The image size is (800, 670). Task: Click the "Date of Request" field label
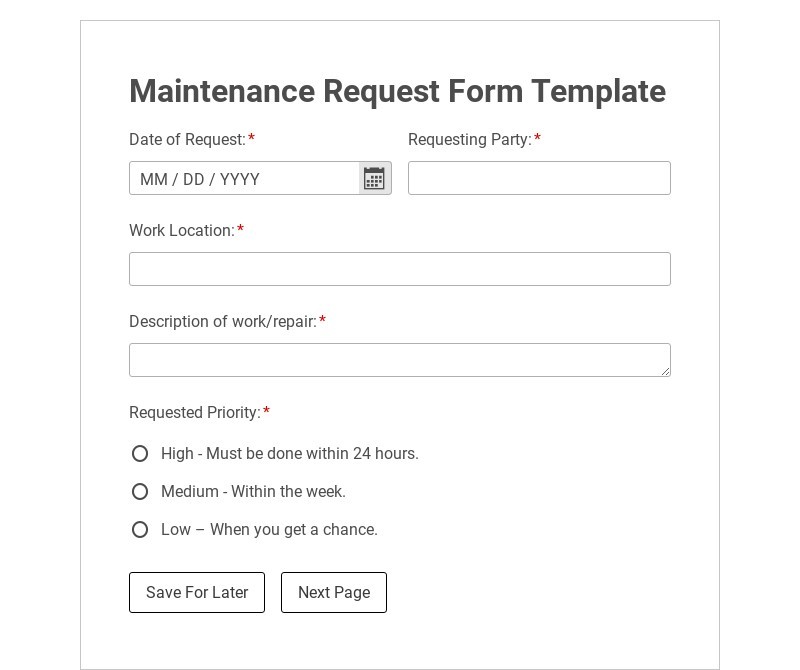pyautogui.click(x=187, y=140)
